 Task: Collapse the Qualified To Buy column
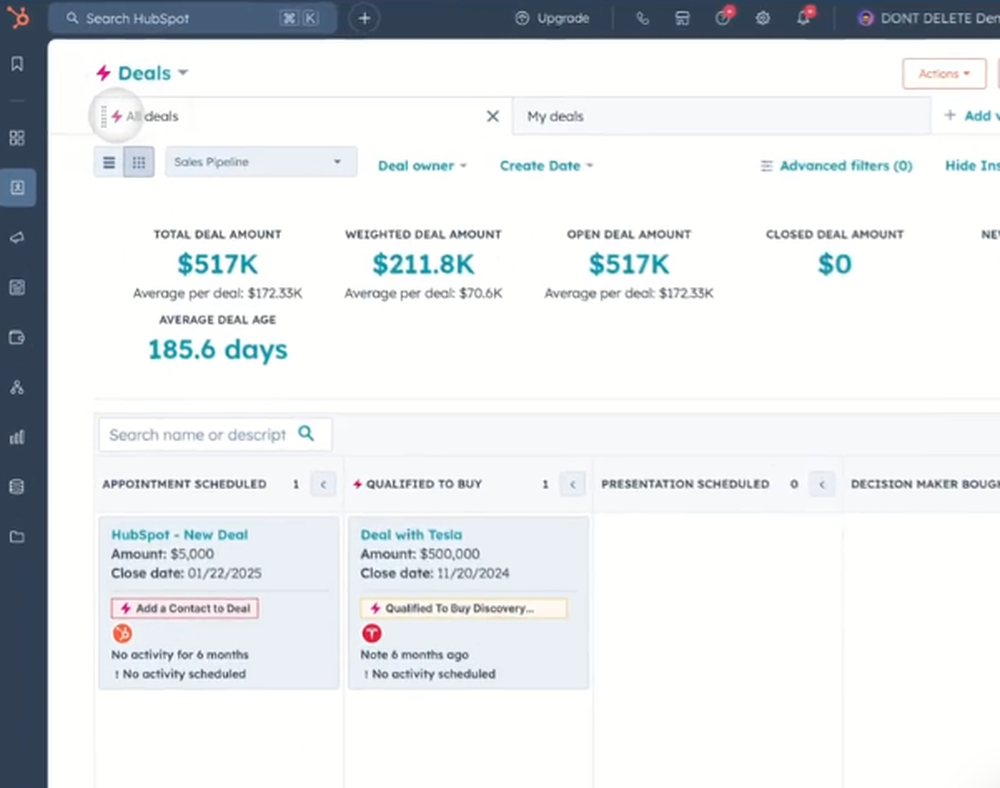coord(573,485)
